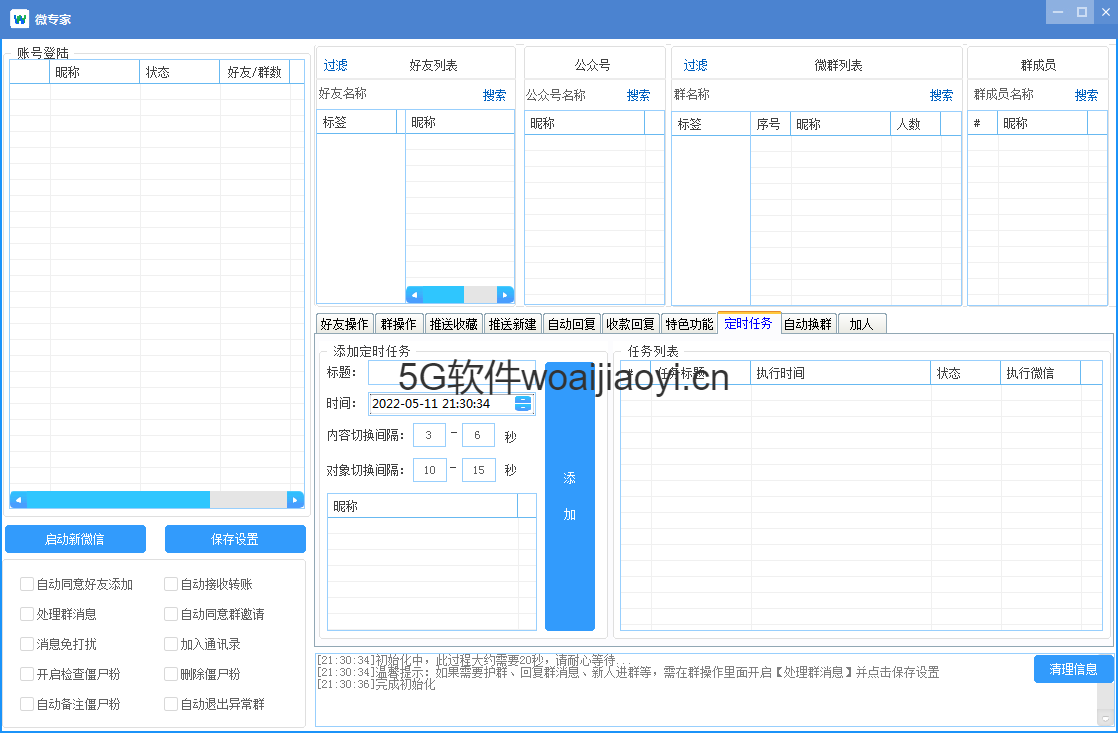1118x733 pixels.
Task: Click down arrow of log area scrollbar
Action: (x=1106, y=718)
